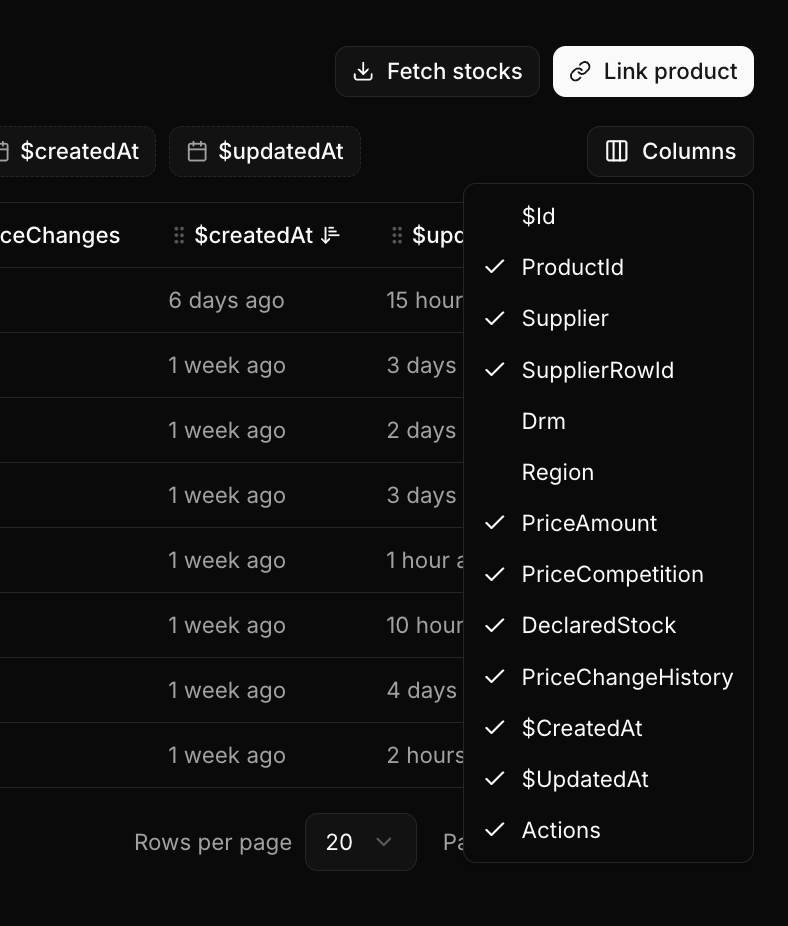The height and width of the screenshot is (926, 788).
Task: Show the Region column
Action: point(557,472)
